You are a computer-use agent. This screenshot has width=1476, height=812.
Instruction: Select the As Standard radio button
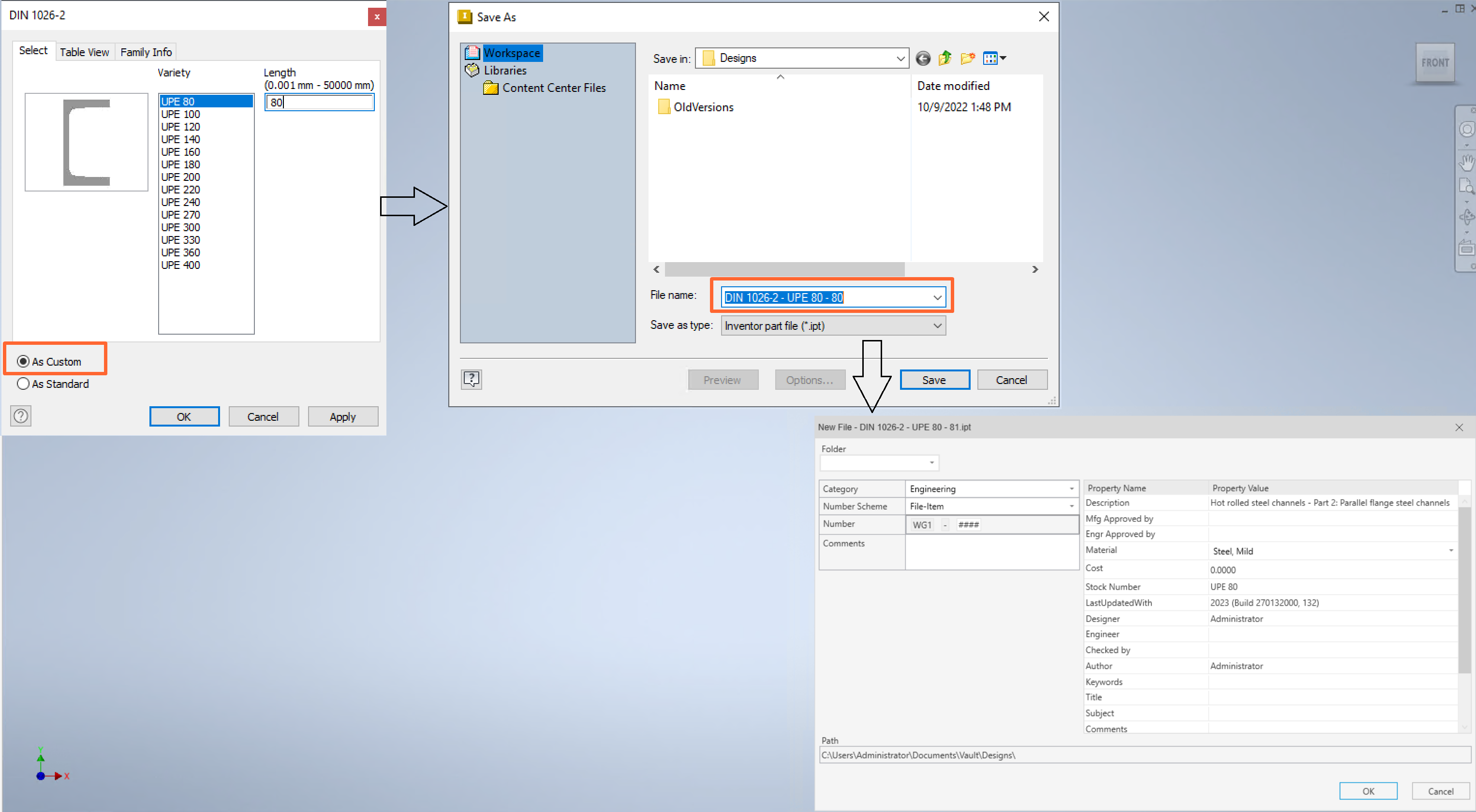(24, 384)
